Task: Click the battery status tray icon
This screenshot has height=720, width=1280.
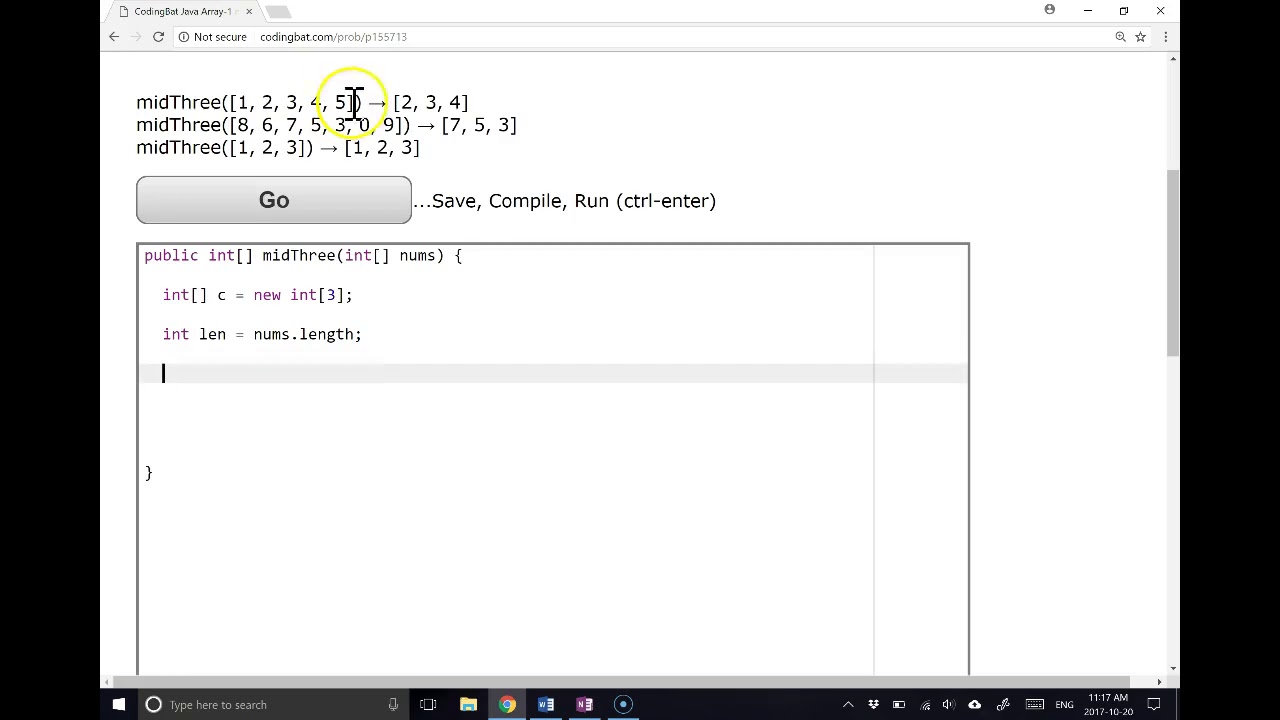Action: pos(899,705)
